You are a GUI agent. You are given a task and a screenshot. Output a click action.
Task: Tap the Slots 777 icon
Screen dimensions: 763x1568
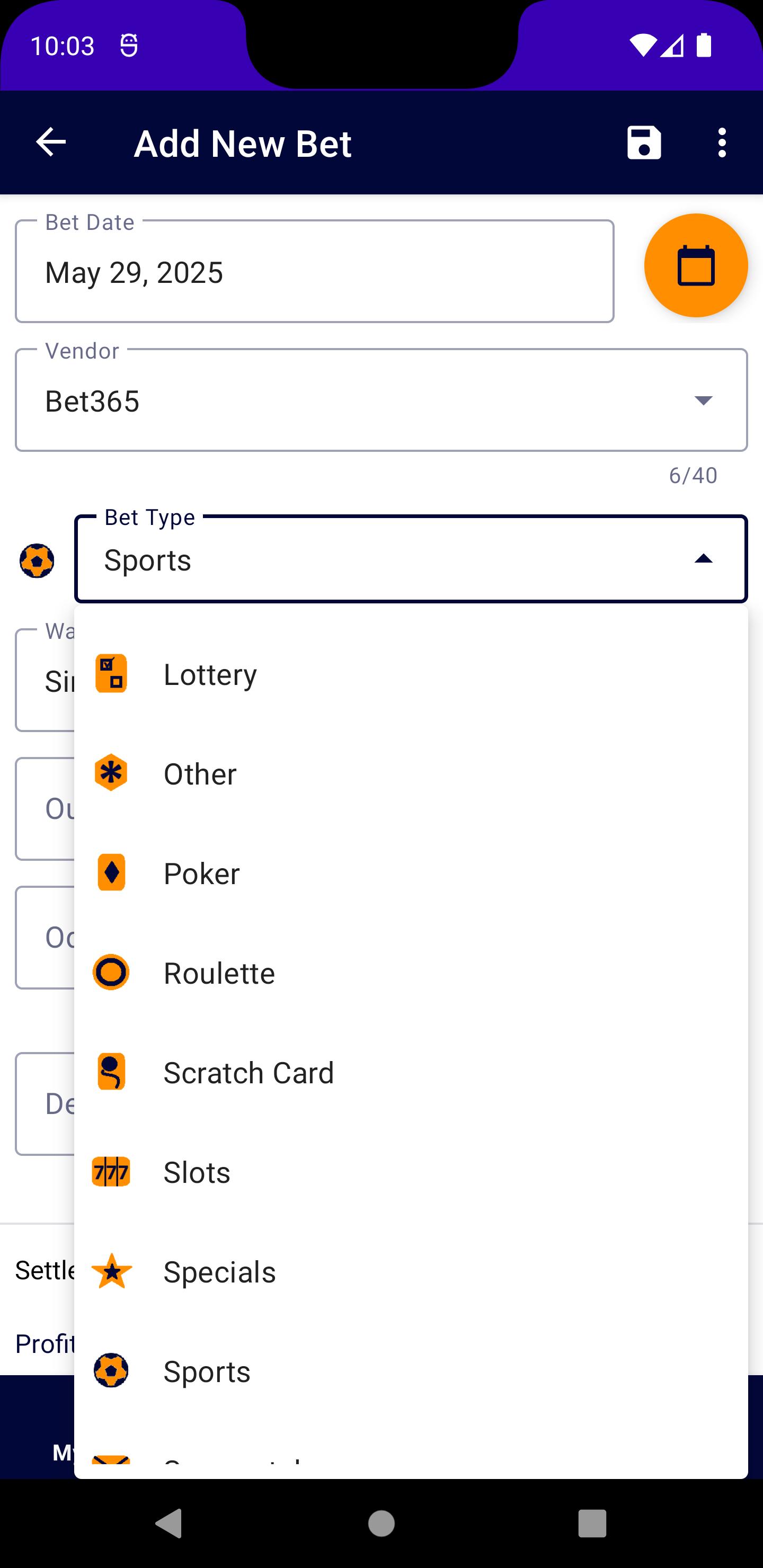coord(111,1171)
